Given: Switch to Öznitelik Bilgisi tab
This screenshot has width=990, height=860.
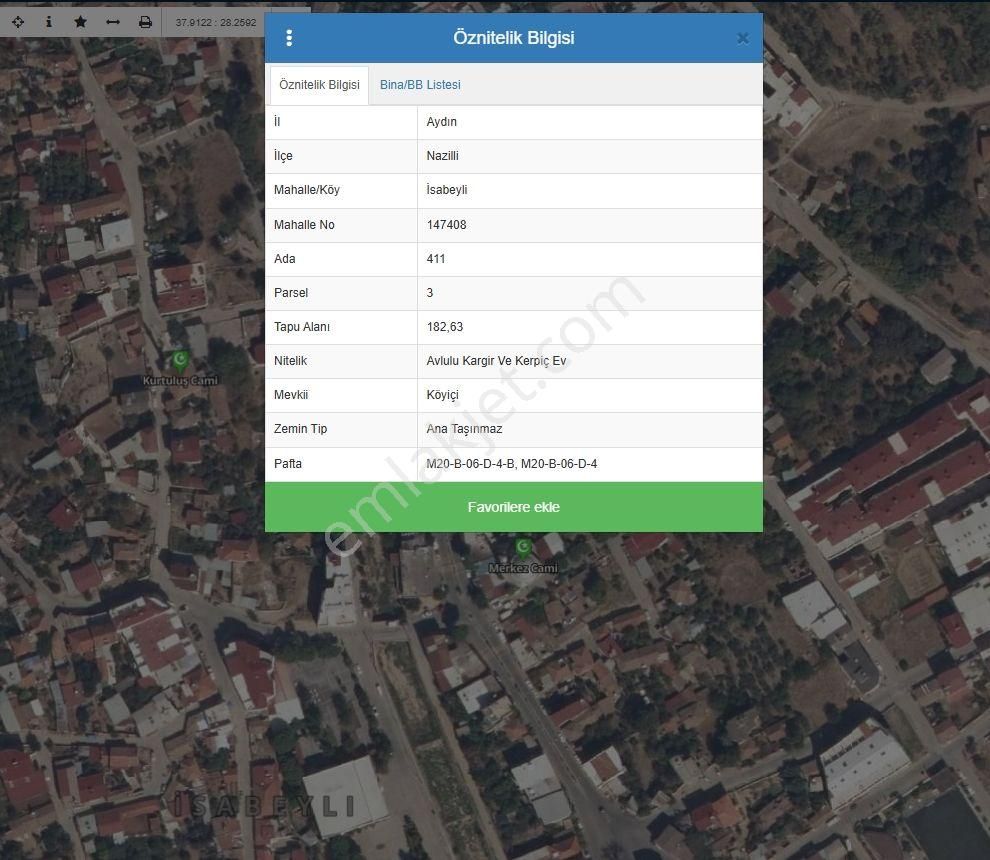Looking at the screenshot, I should pos(319,85).
